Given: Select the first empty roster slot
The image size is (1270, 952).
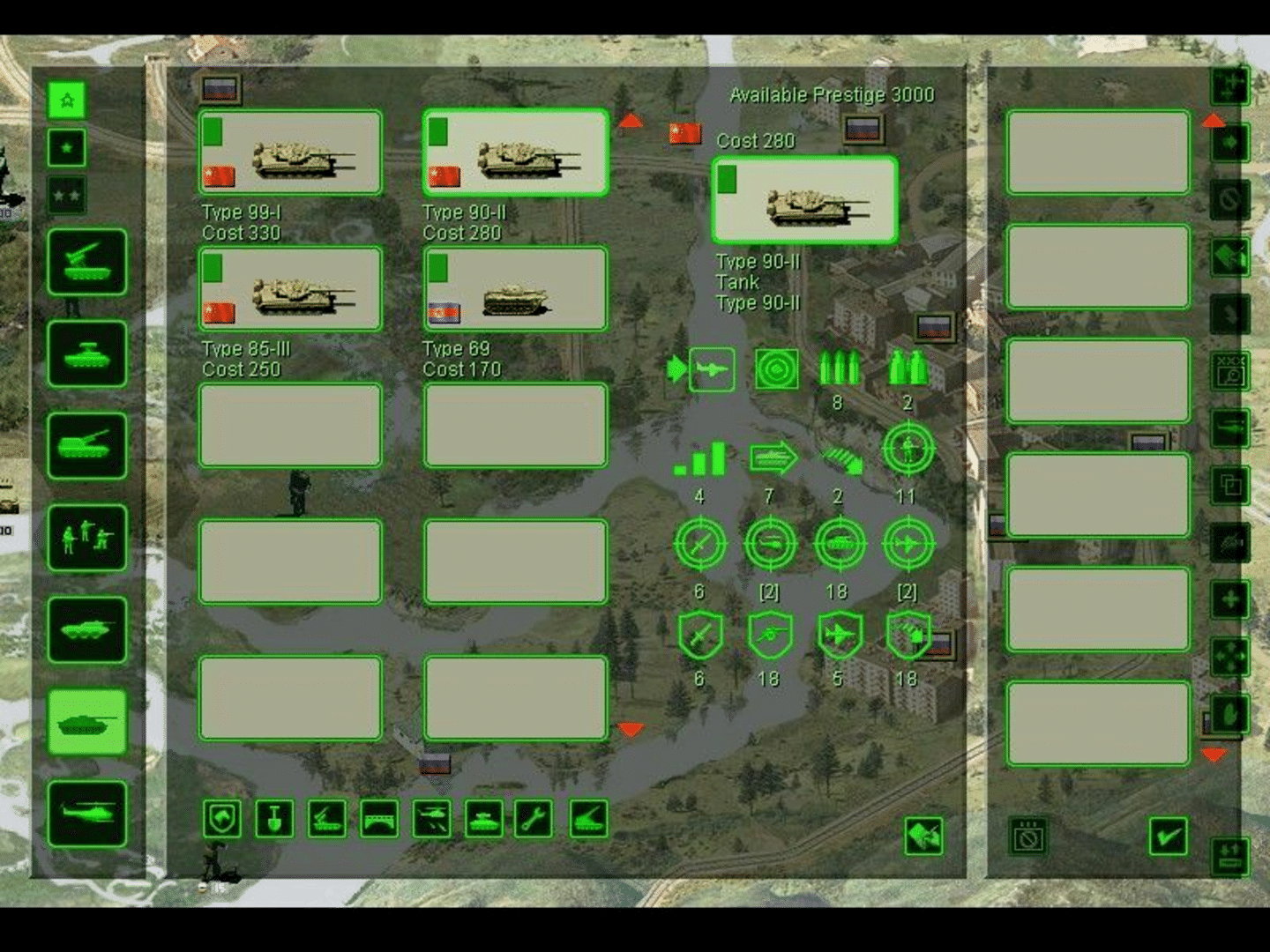Looking at the screenshot, I should 1098,152.
